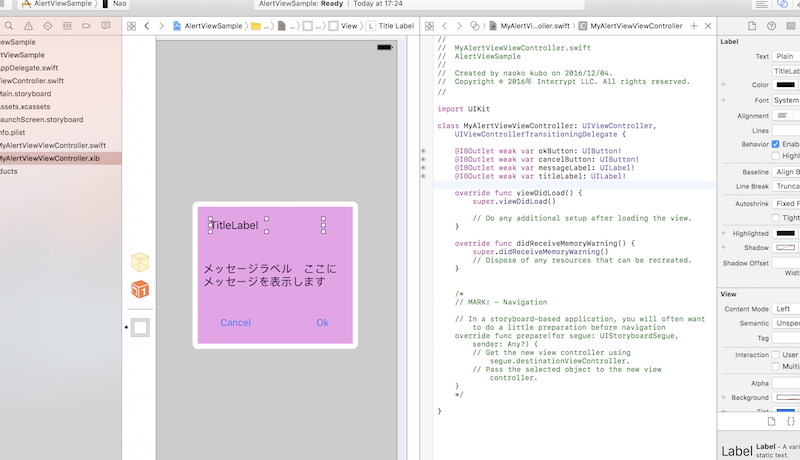800x460 pixels.
Task: Select File's Owner cube in document dock
Action: coord(140,262)
